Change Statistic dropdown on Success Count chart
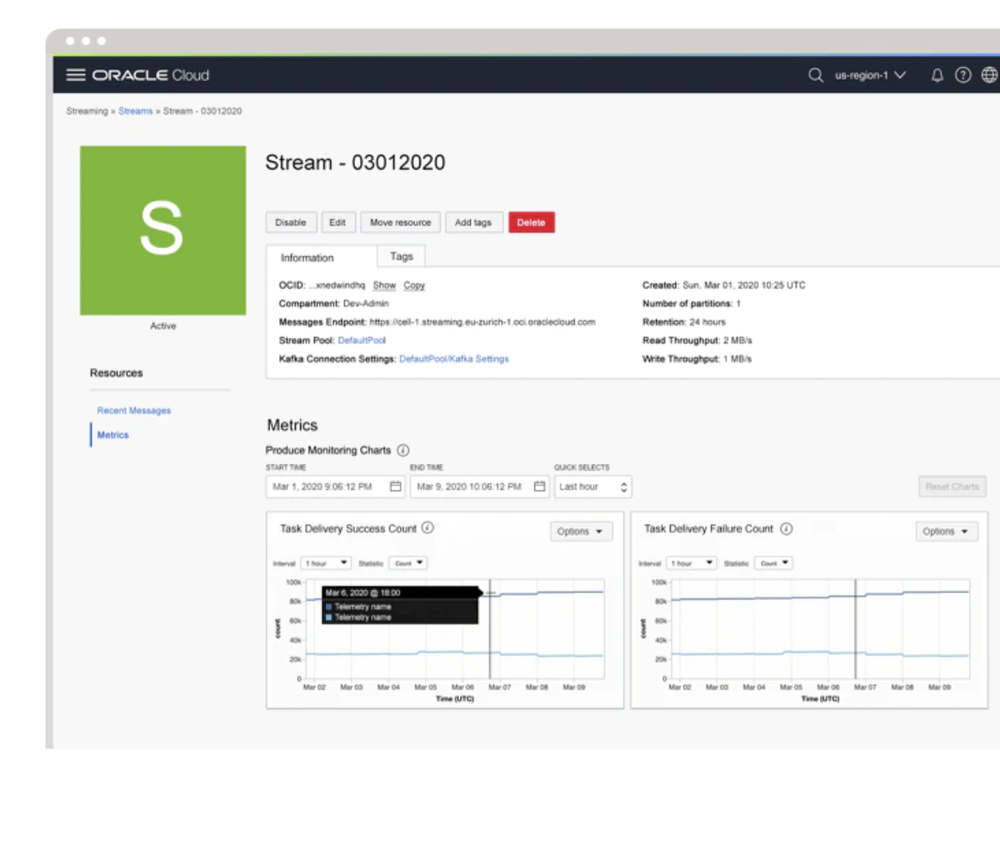 tap(408, 563)
